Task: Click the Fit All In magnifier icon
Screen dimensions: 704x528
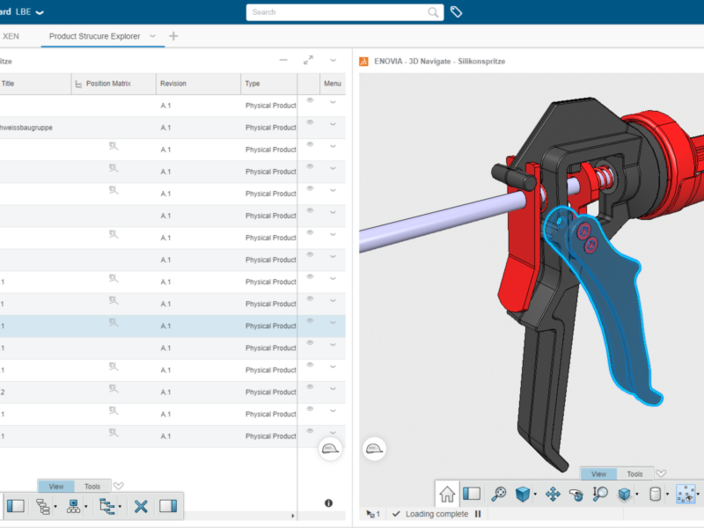Action: [498, 494]
